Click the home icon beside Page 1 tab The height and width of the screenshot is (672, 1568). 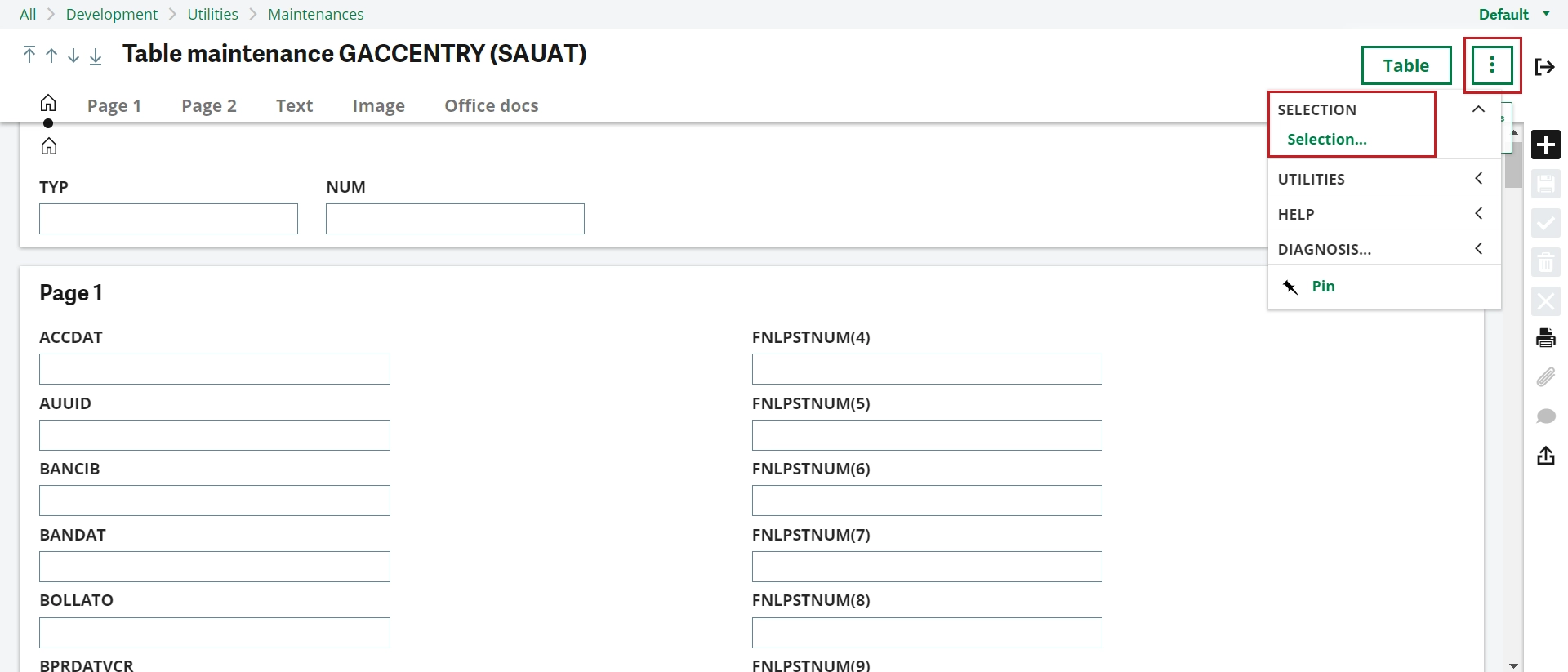coord(48,103)
